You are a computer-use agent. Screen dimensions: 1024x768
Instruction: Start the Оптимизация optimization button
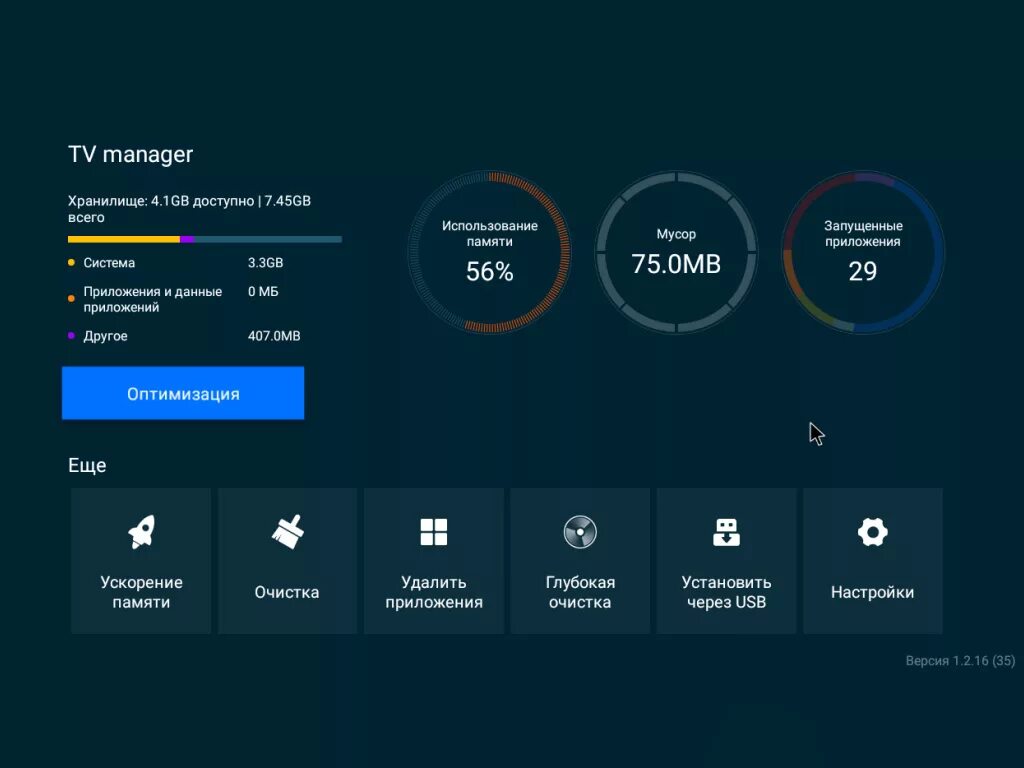[x=183, y=393]
